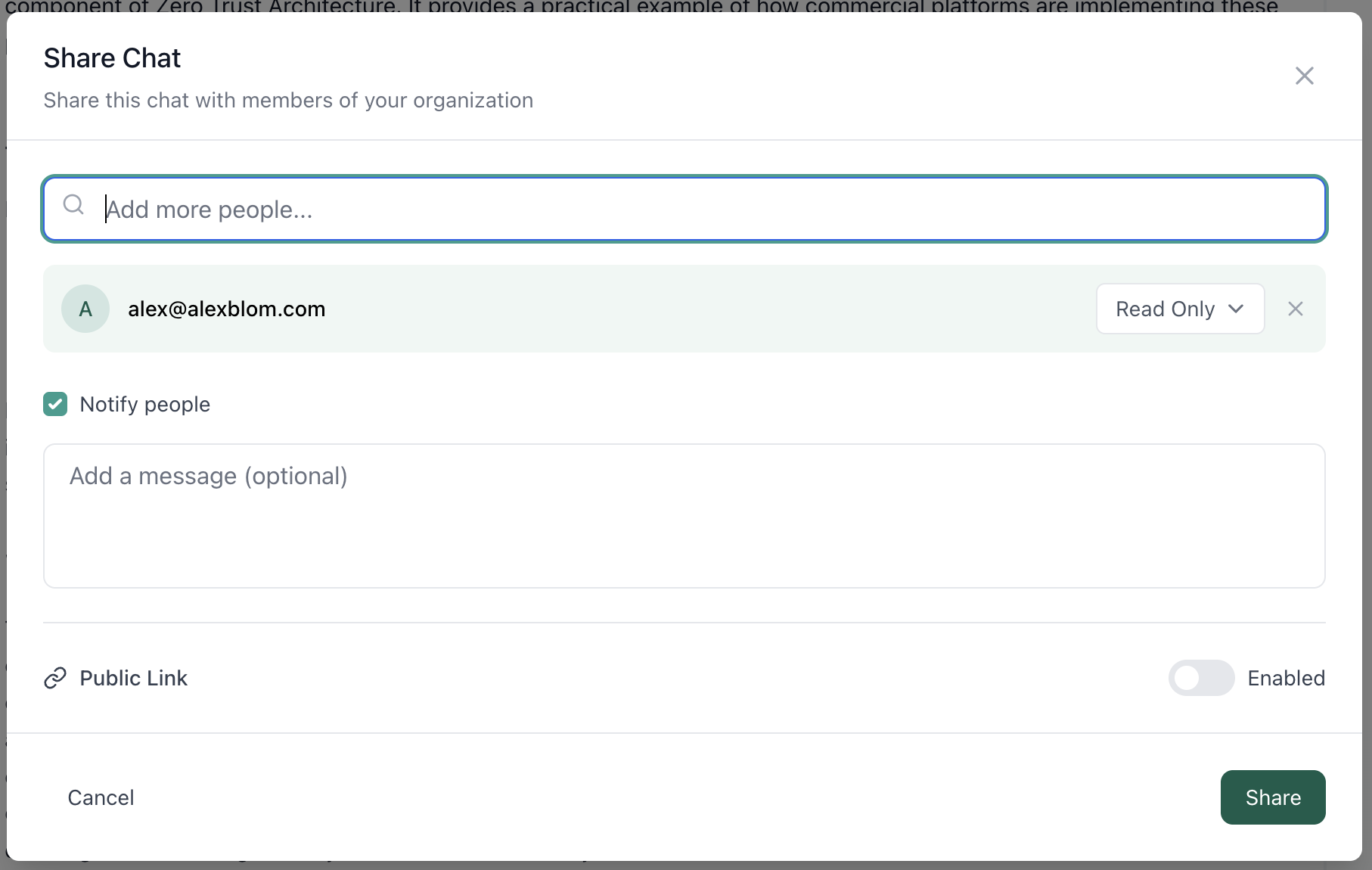The height and width of the screenshot is (870, 1372).
Task: Select the Share Chat dialog title
Action: (x=112, y=57)
